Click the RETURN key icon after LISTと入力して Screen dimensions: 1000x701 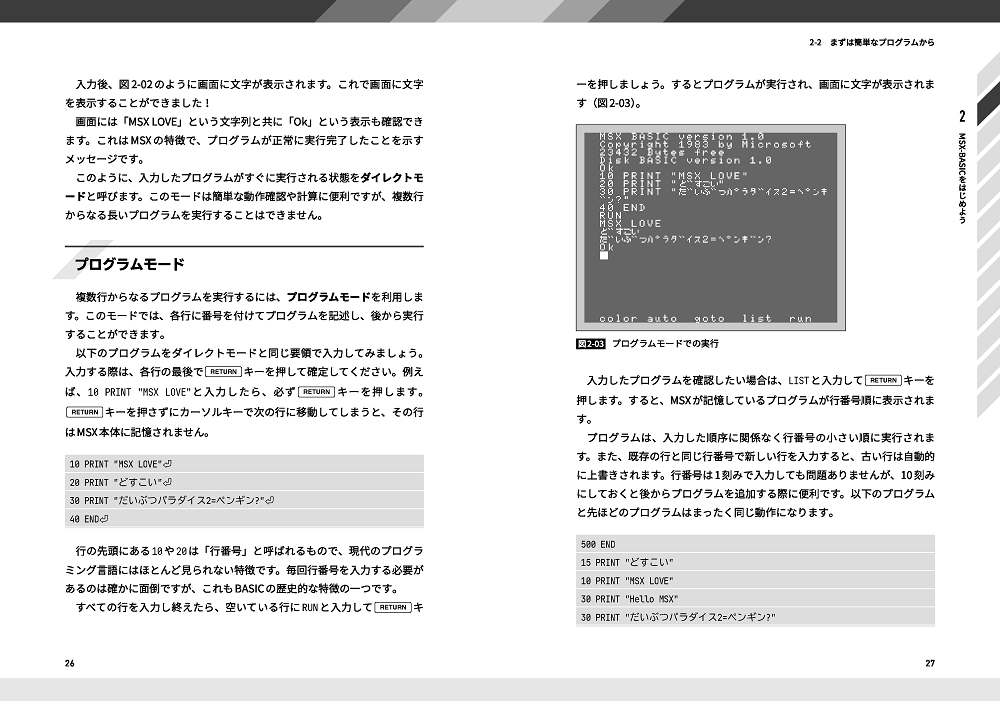pos(883,380)
